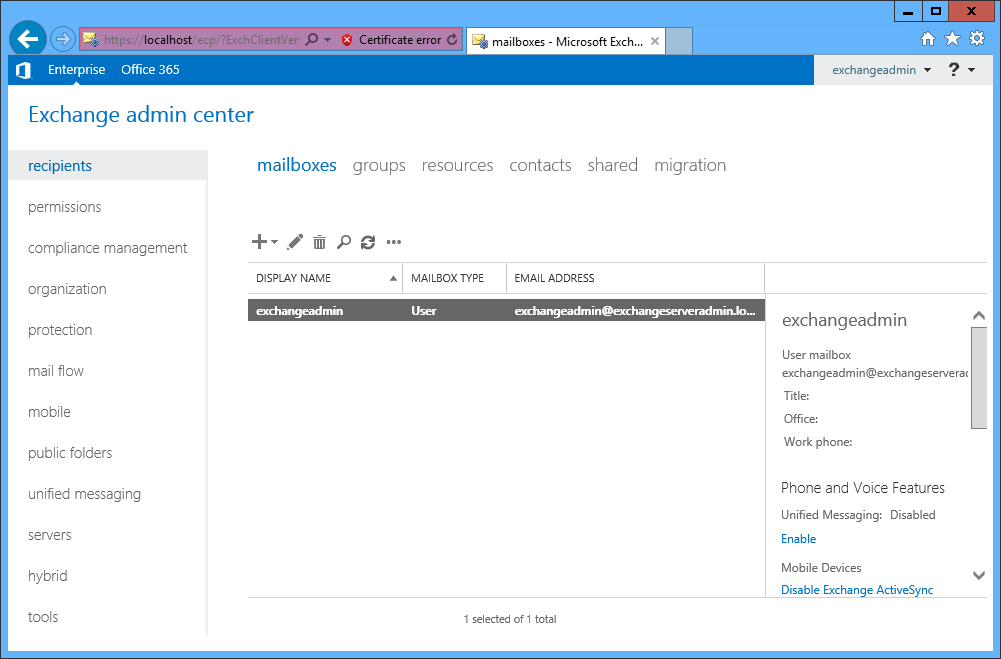Switch to the contacts tab
This screenshot has height=659, width=1001.
click(540, 165)
